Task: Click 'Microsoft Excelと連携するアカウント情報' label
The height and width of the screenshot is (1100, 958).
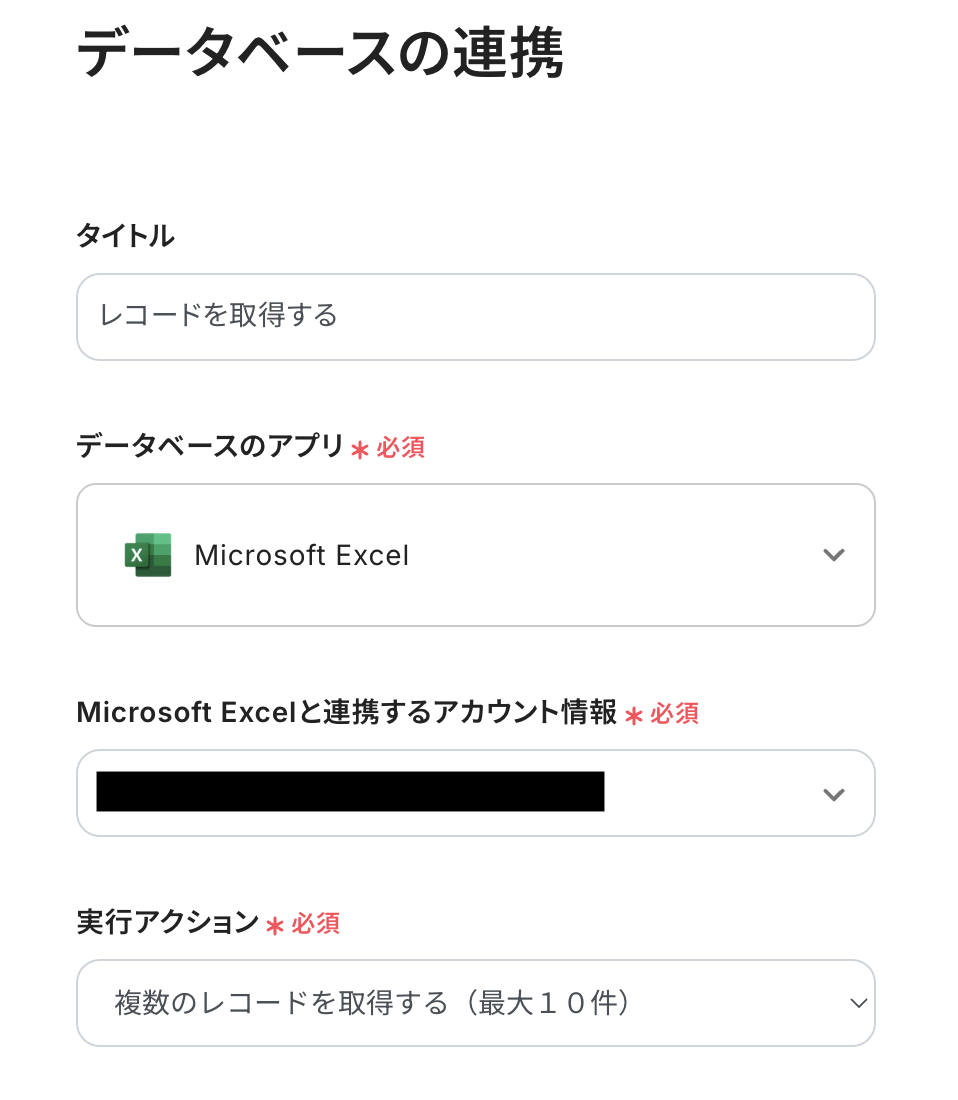Action: (346, 712)
